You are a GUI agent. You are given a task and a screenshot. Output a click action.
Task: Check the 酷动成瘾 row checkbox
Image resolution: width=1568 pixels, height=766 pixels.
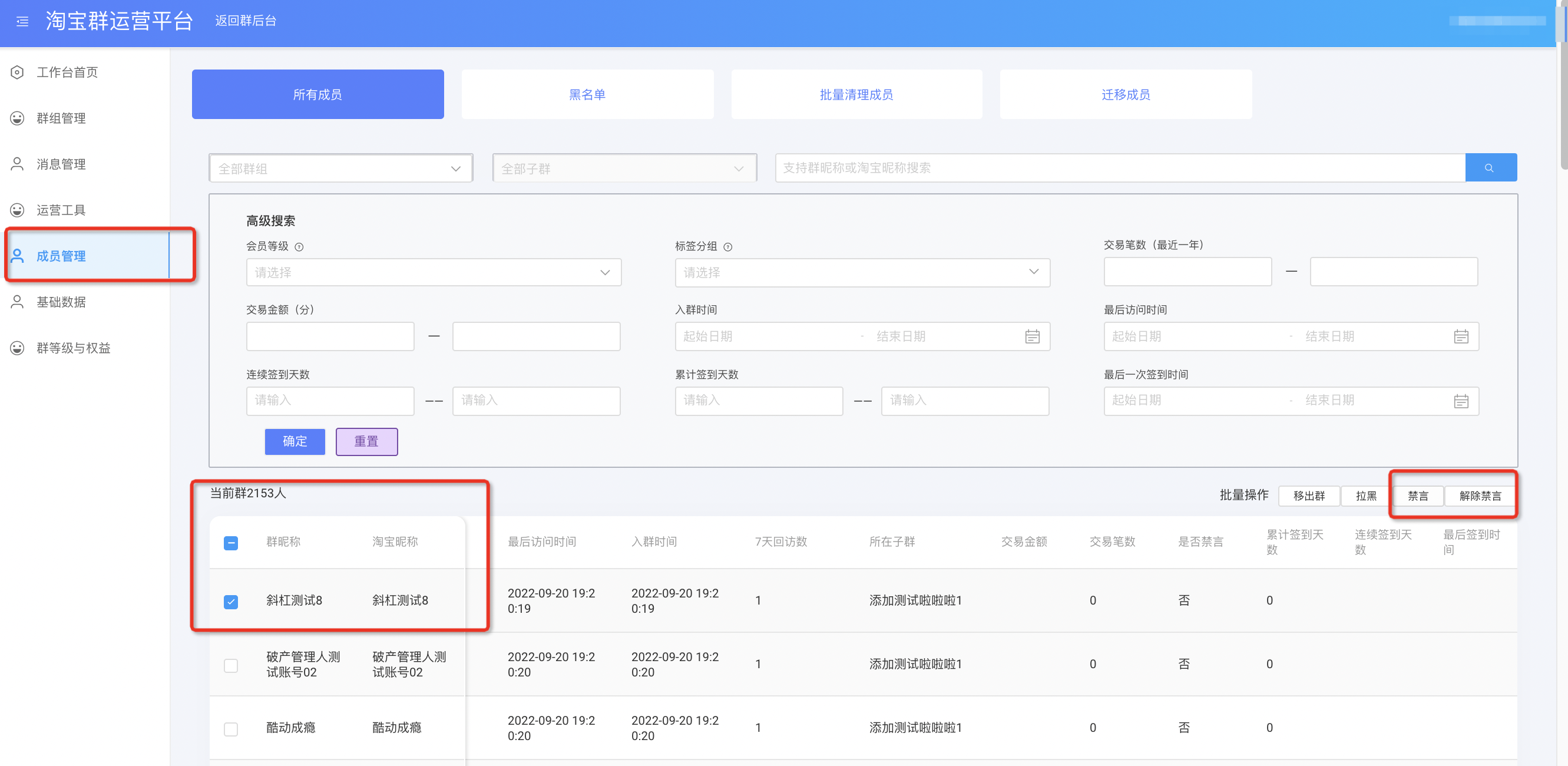(x=231, y=729)
